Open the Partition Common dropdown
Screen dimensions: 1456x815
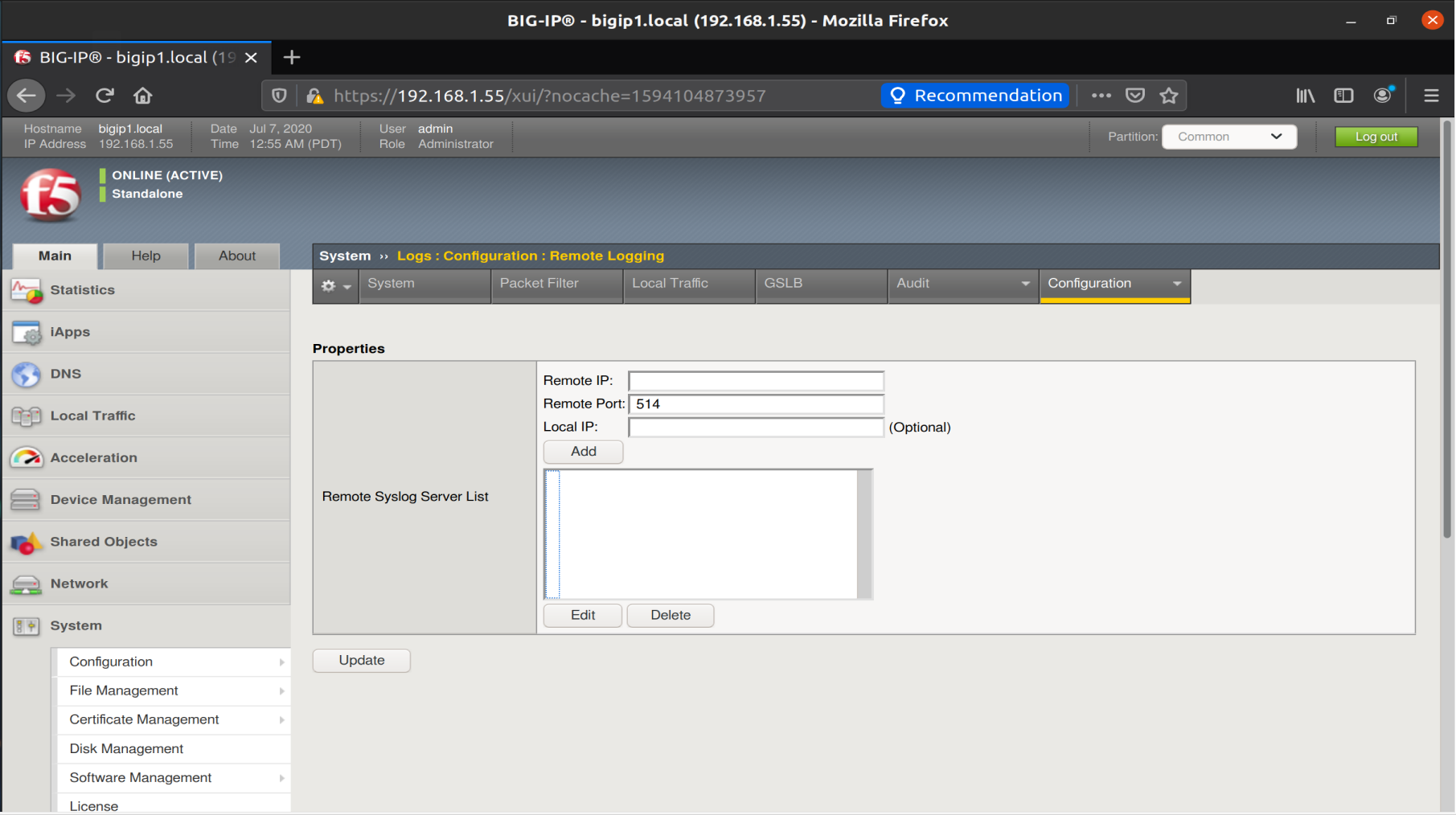click(1228, 137)
